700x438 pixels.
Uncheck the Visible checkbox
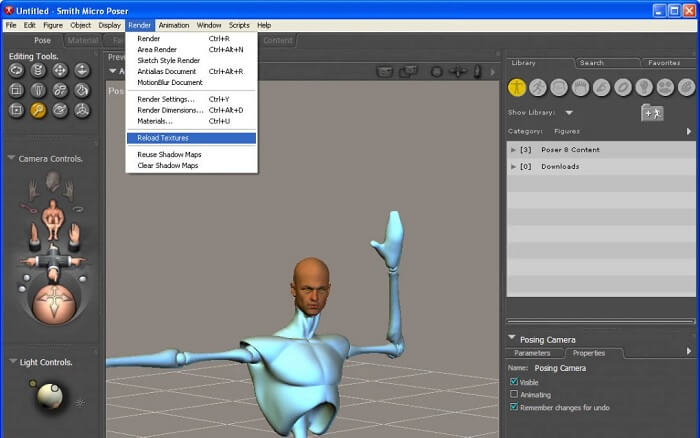[x=514, y=382]
